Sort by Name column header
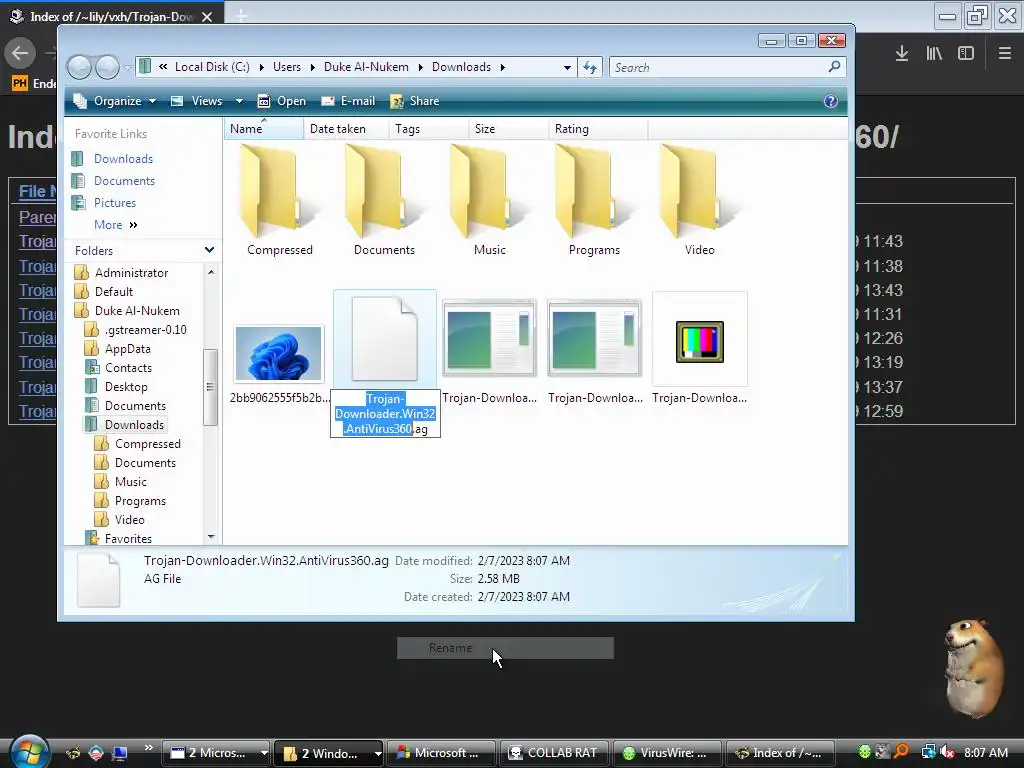The height and width of the screenshot is (768, 1024). coord(264,129)
